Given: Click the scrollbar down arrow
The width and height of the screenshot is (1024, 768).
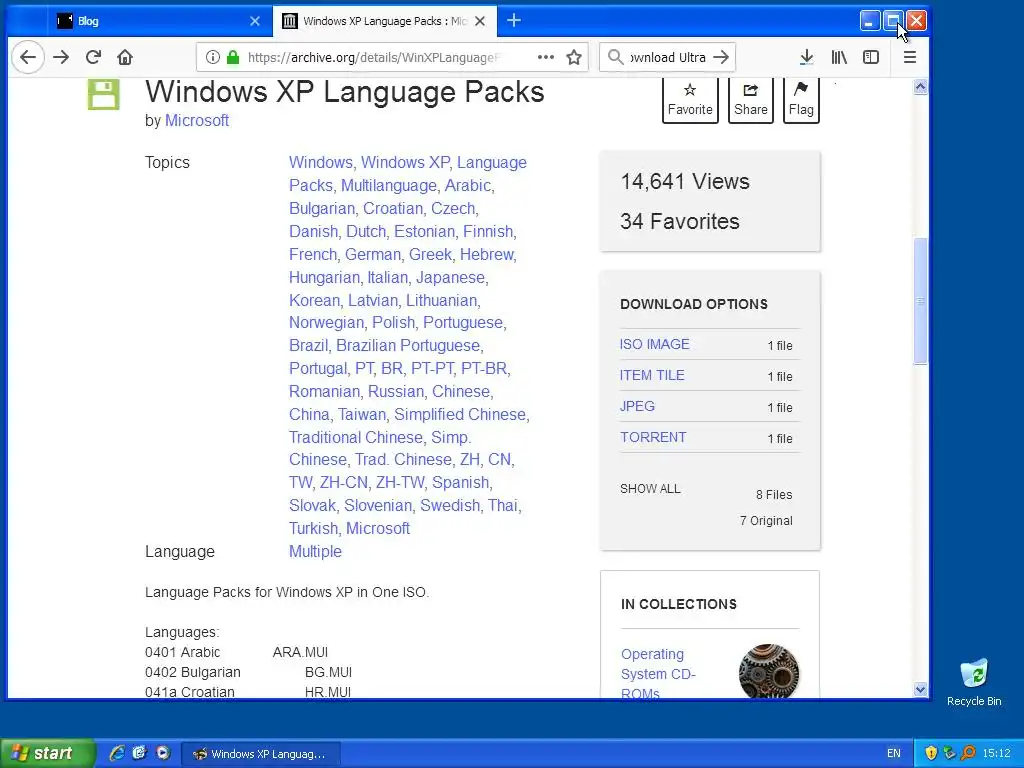Looking at the screenshot, I should tap(920, 690).
